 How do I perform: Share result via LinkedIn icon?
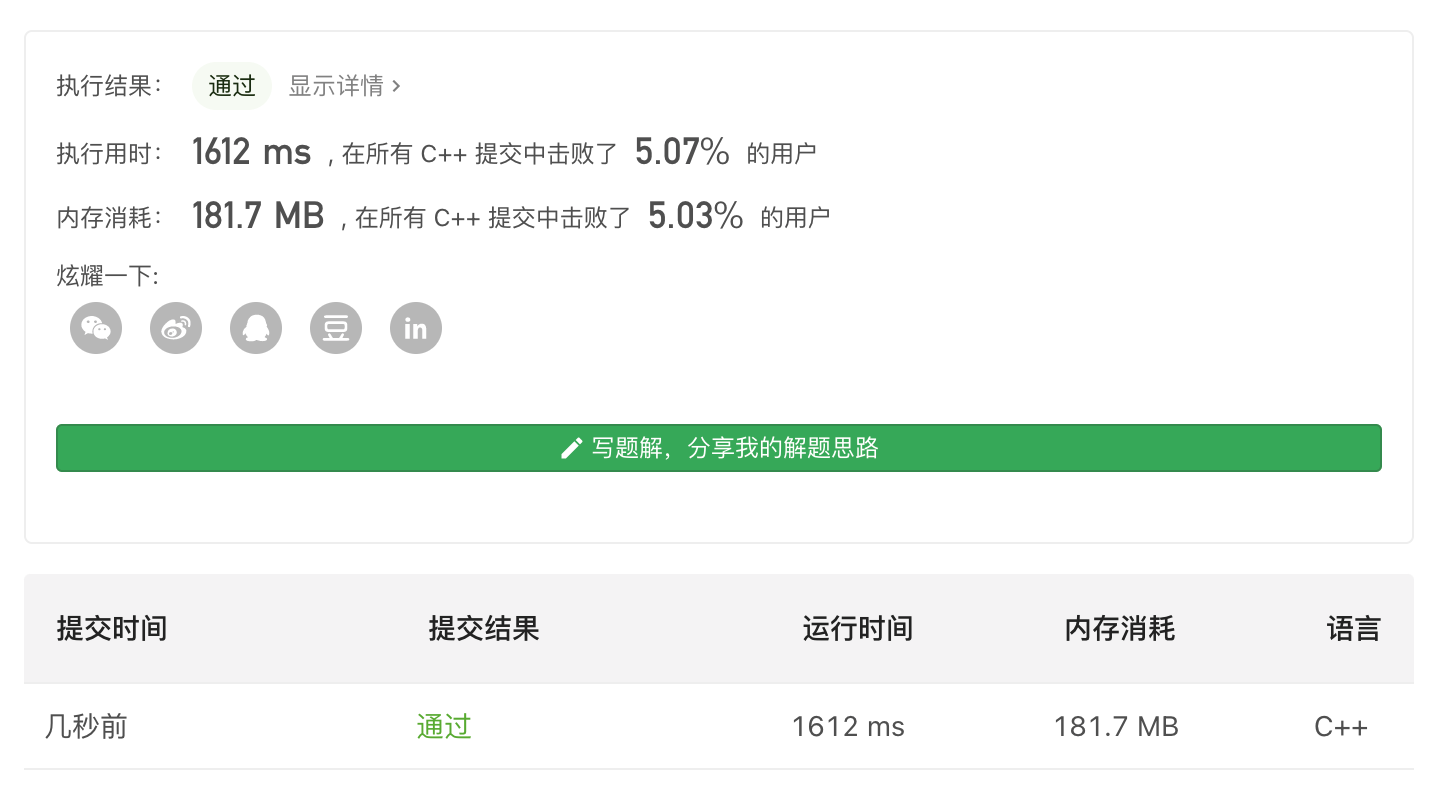click(x=416, y=328)
